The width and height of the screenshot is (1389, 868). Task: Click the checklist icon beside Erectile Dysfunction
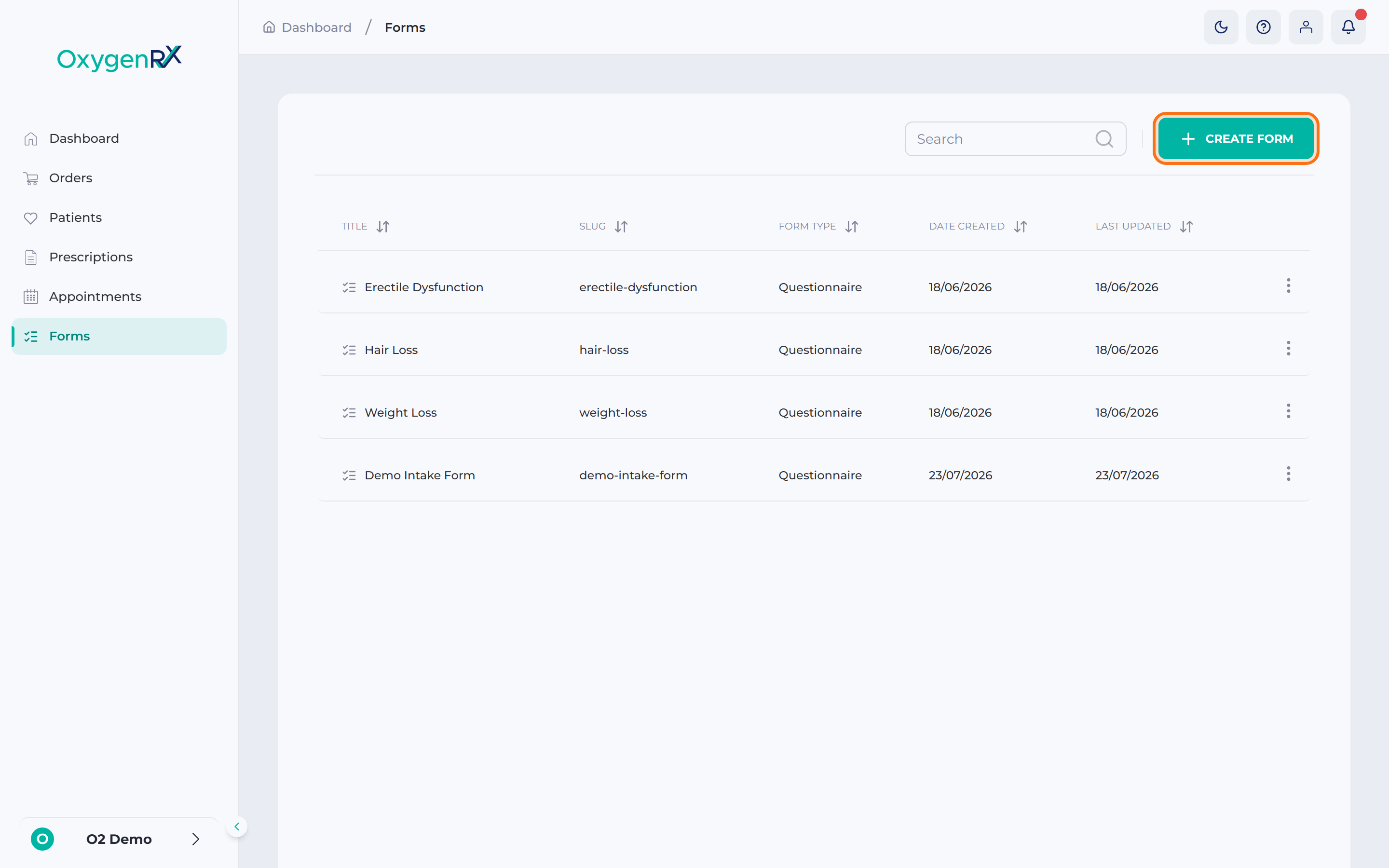pos(349,287)
